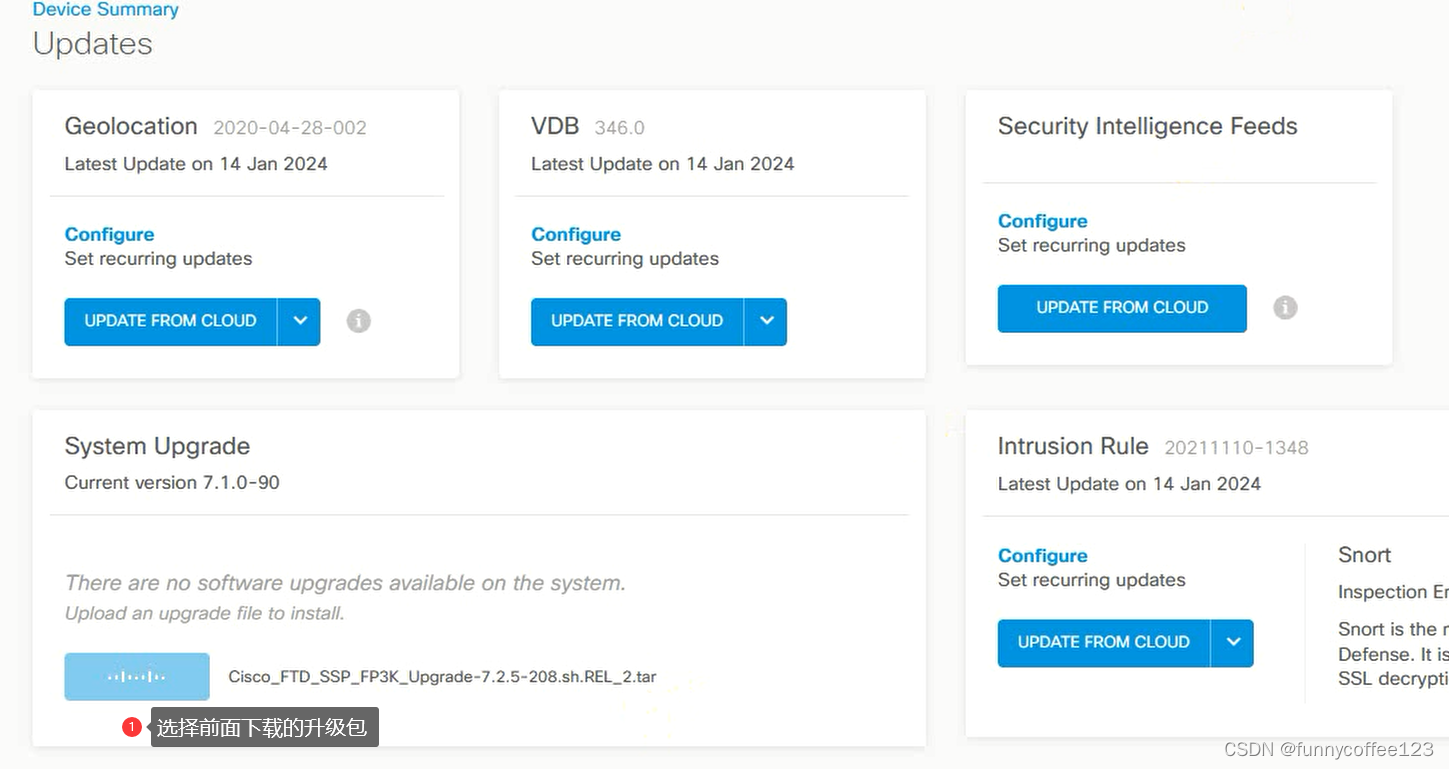Expand VDB update dropdown arrow
Image resolution: width=1449 pixels, height=769 pixels.
click(x=766, y=321)
